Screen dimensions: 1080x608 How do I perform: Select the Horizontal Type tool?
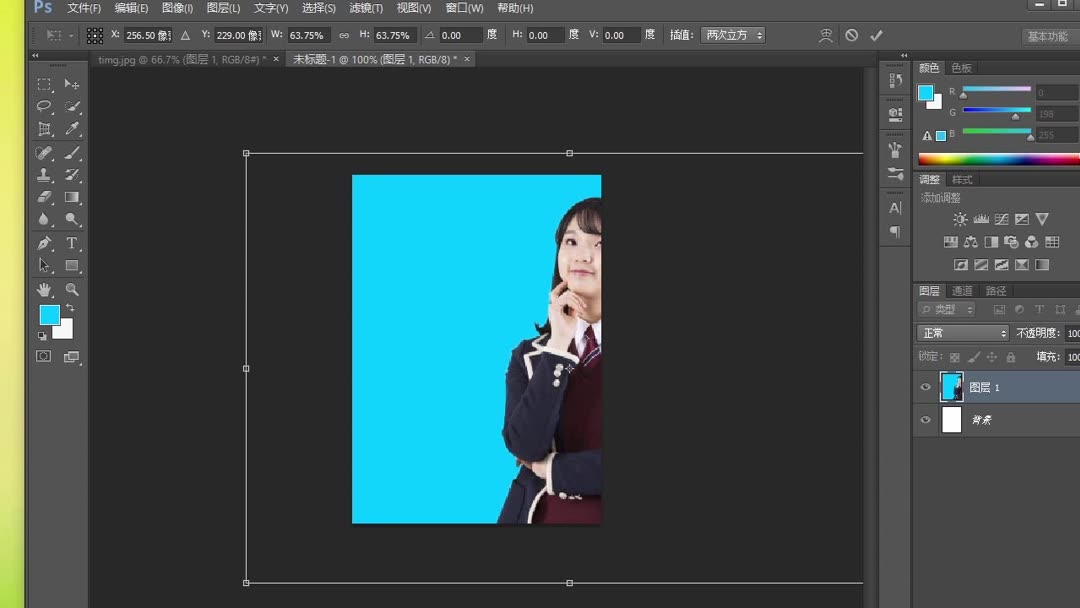pos(72,242)
